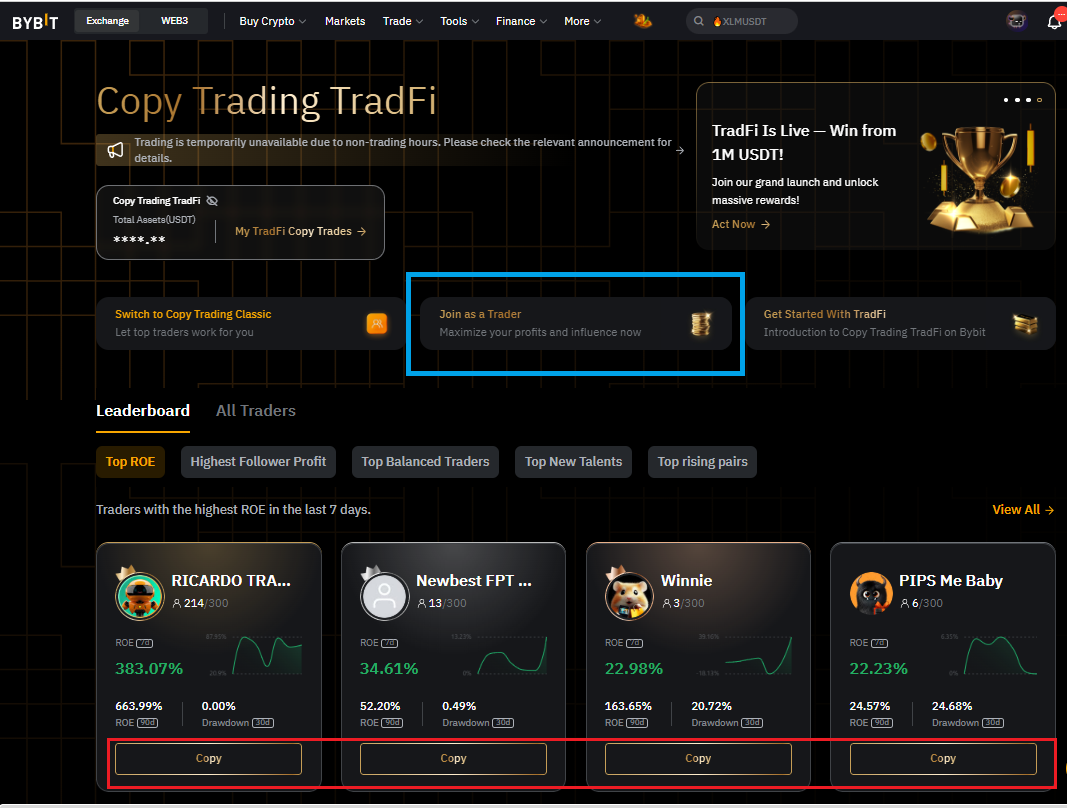Image resolution: width=1067 pixels, height=808 pixels.
Task: Select Top New Talents filter
Action: 573,462
